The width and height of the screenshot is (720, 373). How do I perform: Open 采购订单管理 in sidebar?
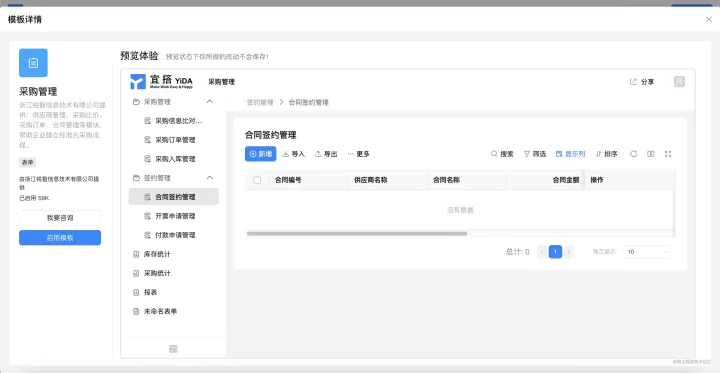(x=174, y=140)
